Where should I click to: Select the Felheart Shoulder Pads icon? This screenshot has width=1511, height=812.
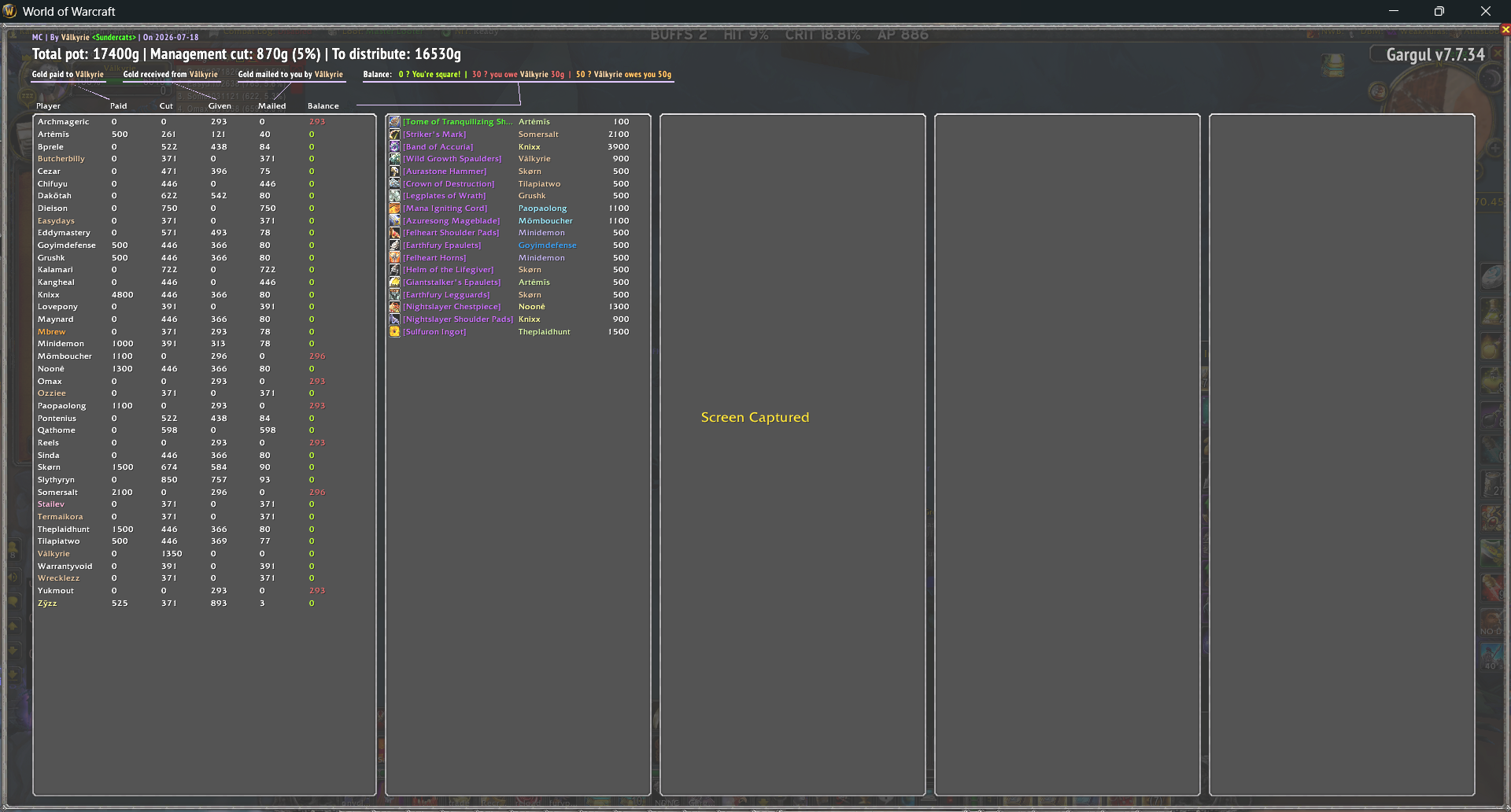(x=394, y=233)
